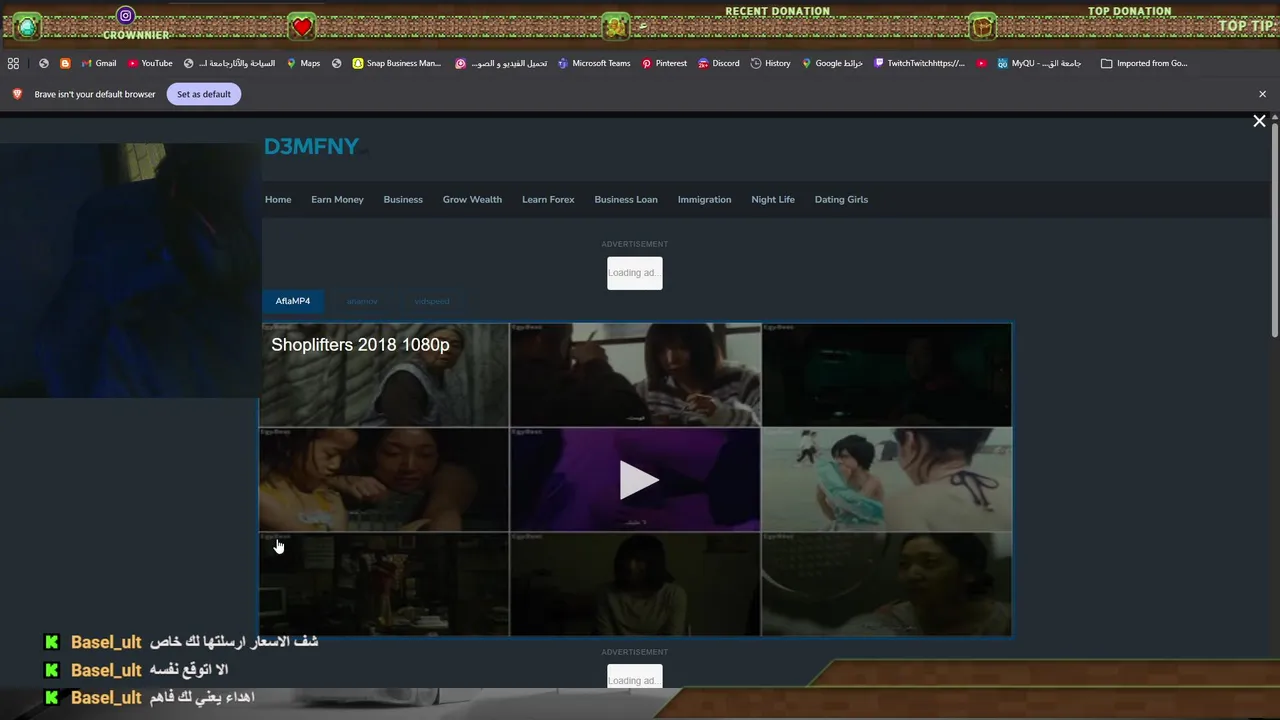The image size is (1280, 720).
Task: Click the red heart icon in stream overlay
Action: [302, 27]
